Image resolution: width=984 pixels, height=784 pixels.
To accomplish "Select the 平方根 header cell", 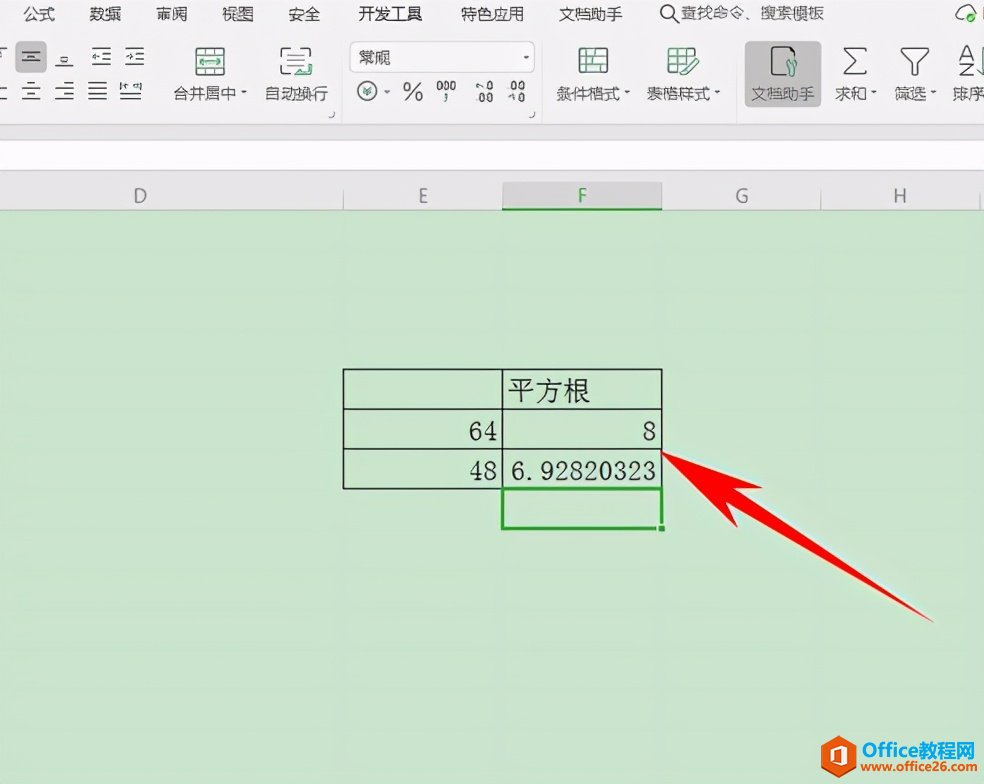I will coord(582,389).
